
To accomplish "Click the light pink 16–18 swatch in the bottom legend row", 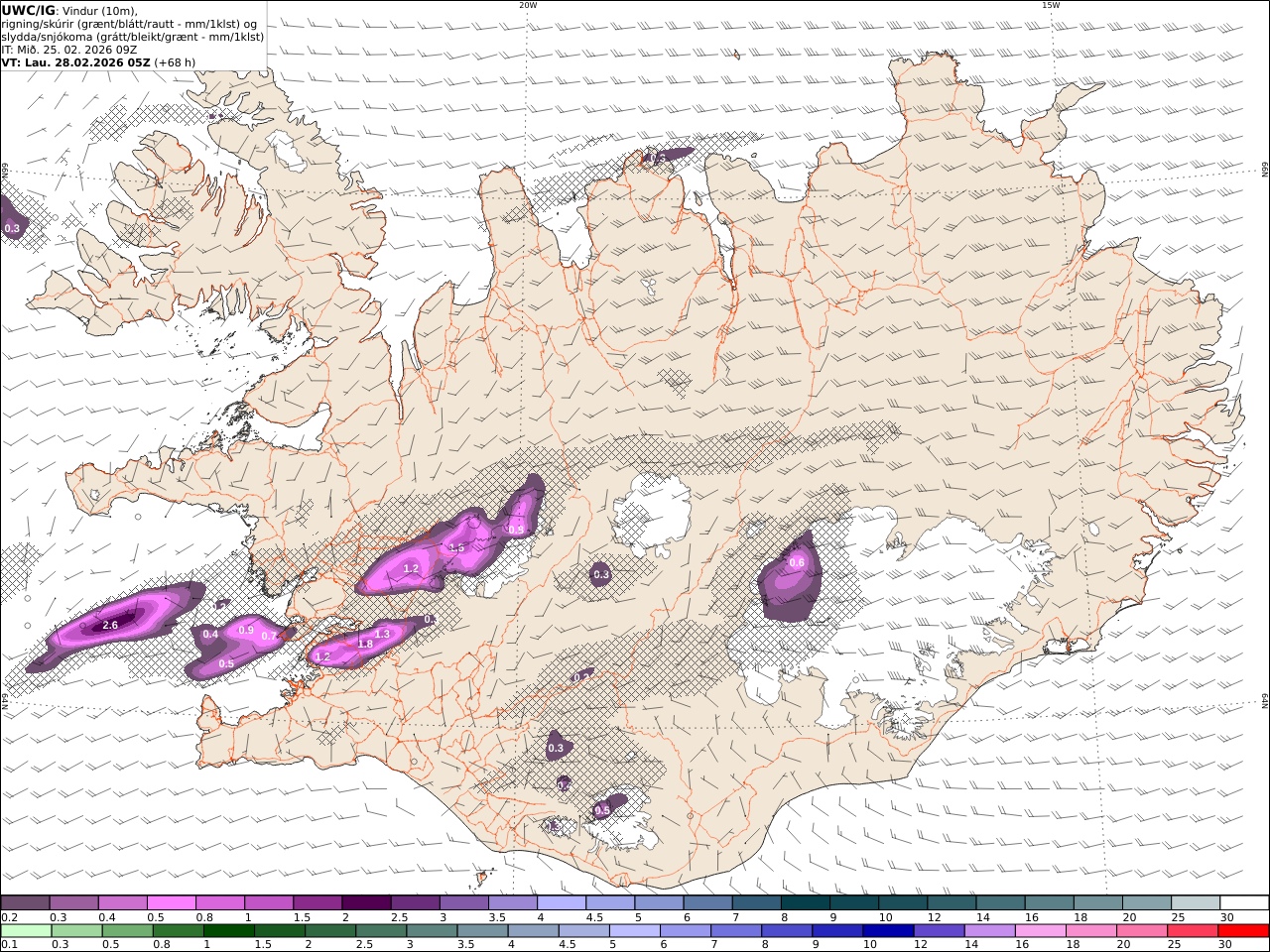I will [1040, 931].
